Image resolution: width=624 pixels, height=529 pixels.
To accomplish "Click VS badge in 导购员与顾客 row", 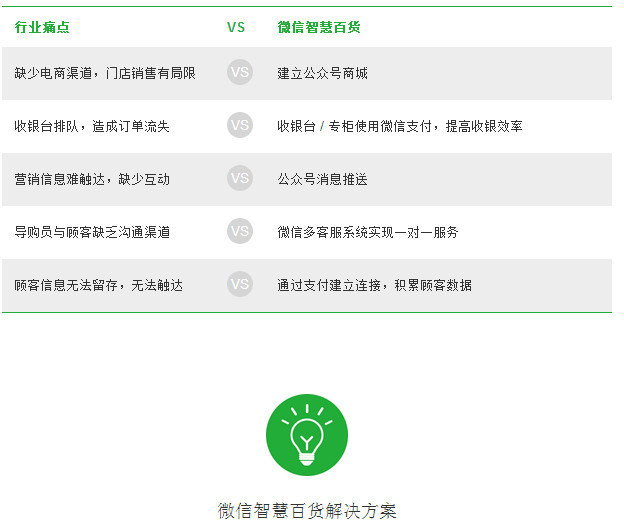I will point(240,231).
